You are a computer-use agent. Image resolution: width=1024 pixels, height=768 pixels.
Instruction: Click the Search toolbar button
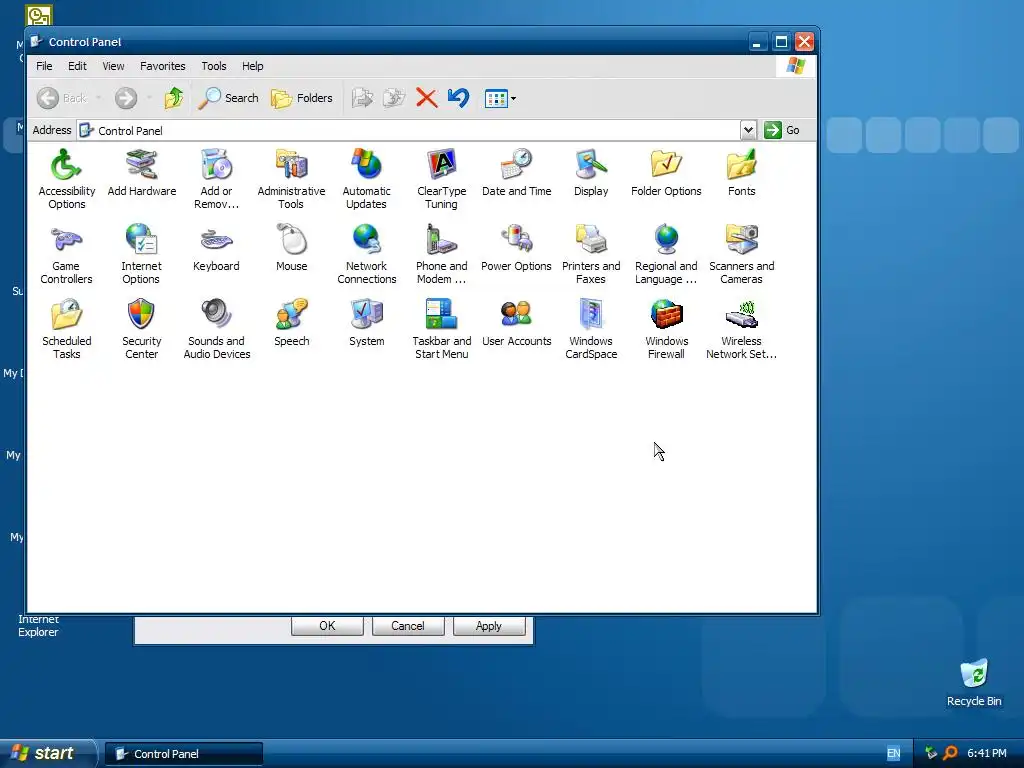[229, 98]
